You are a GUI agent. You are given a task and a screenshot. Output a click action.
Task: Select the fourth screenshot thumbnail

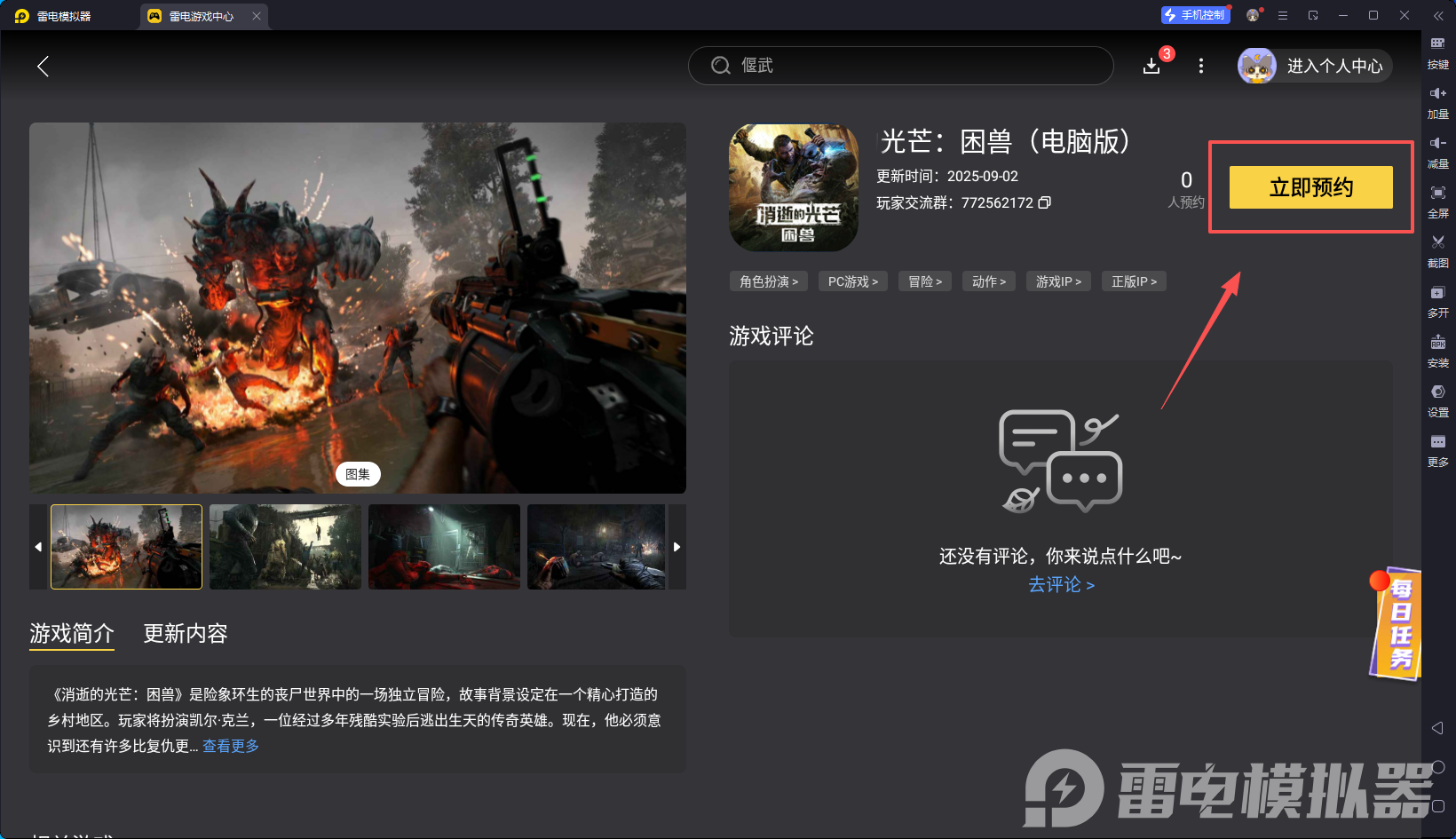click(597, 547)
